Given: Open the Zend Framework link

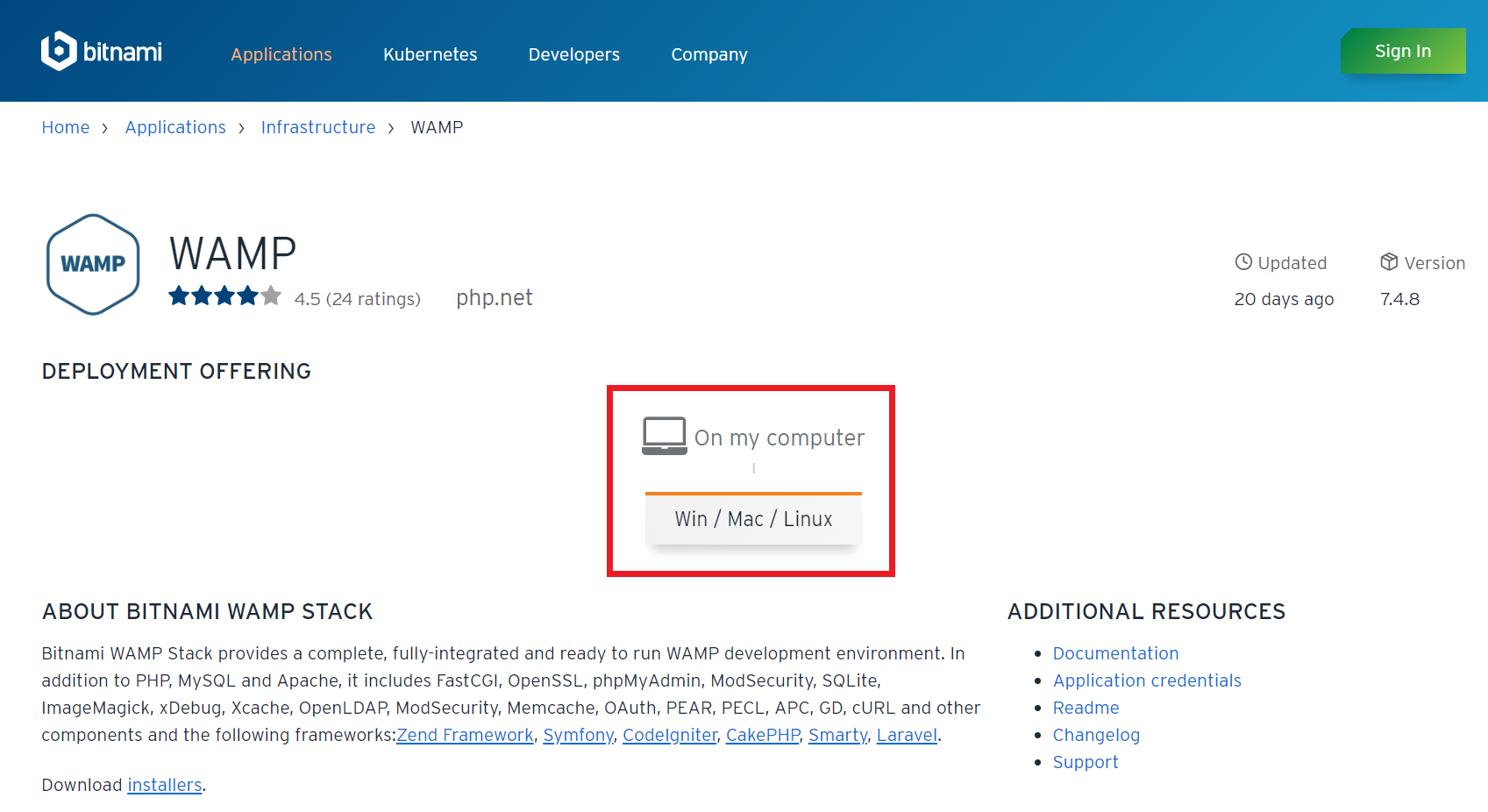Looking at the screenshot, I should tap(465, 735).
